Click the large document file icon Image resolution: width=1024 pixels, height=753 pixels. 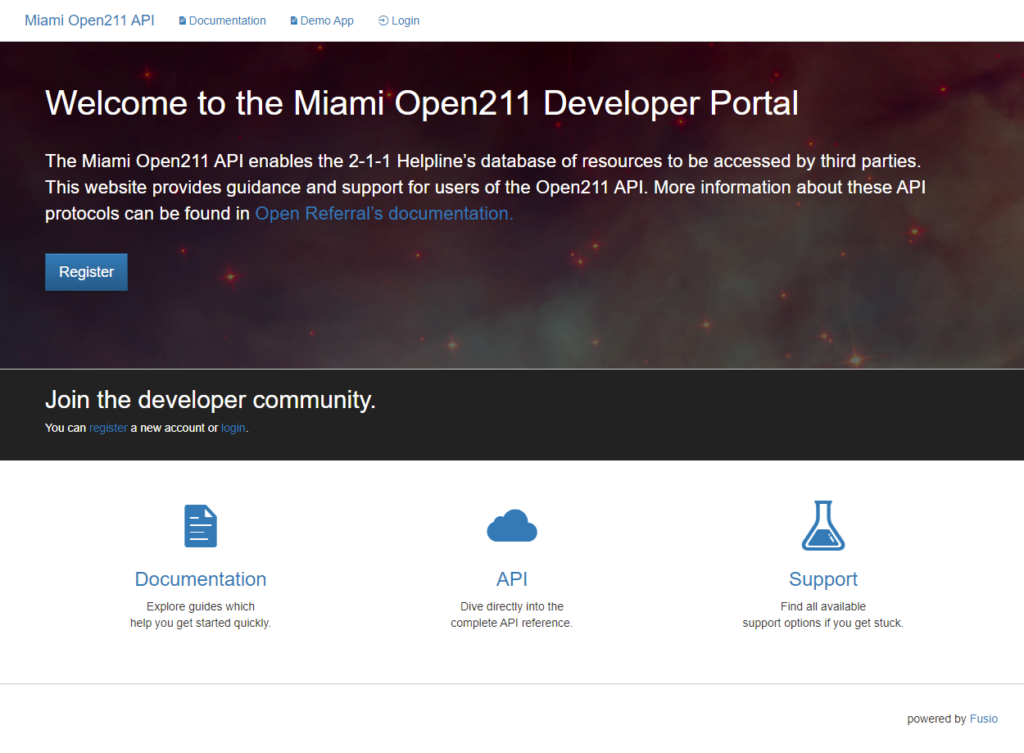click(x=200, y=526)
